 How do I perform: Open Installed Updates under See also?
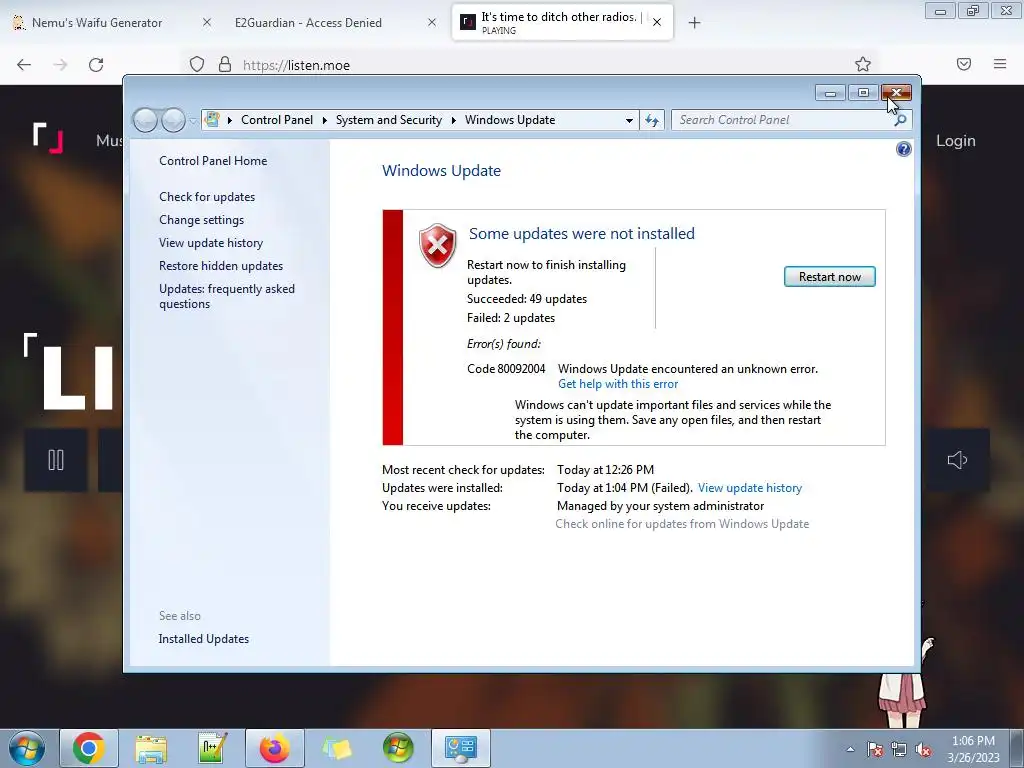[x=204, y=639]
